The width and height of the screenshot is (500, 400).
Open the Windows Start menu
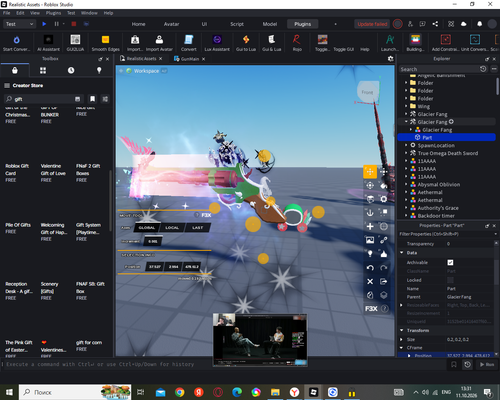[9, 392]
